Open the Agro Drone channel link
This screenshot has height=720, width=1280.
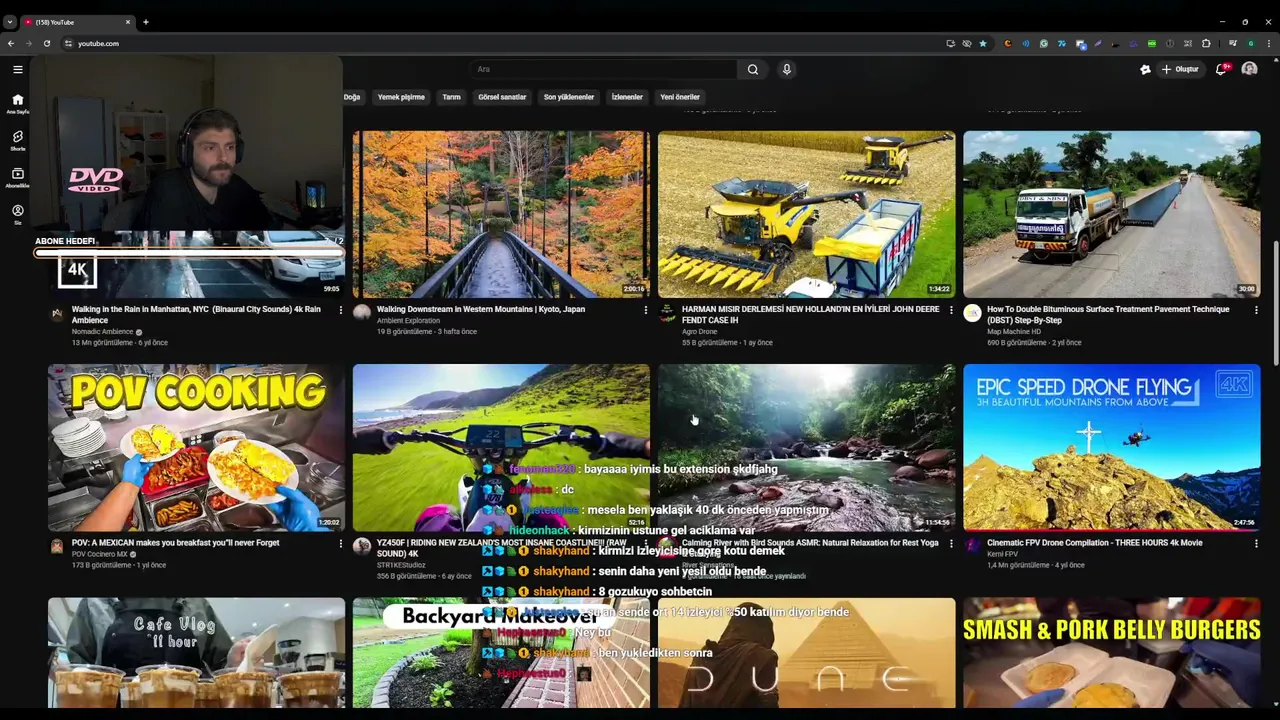tap(700, 332)
